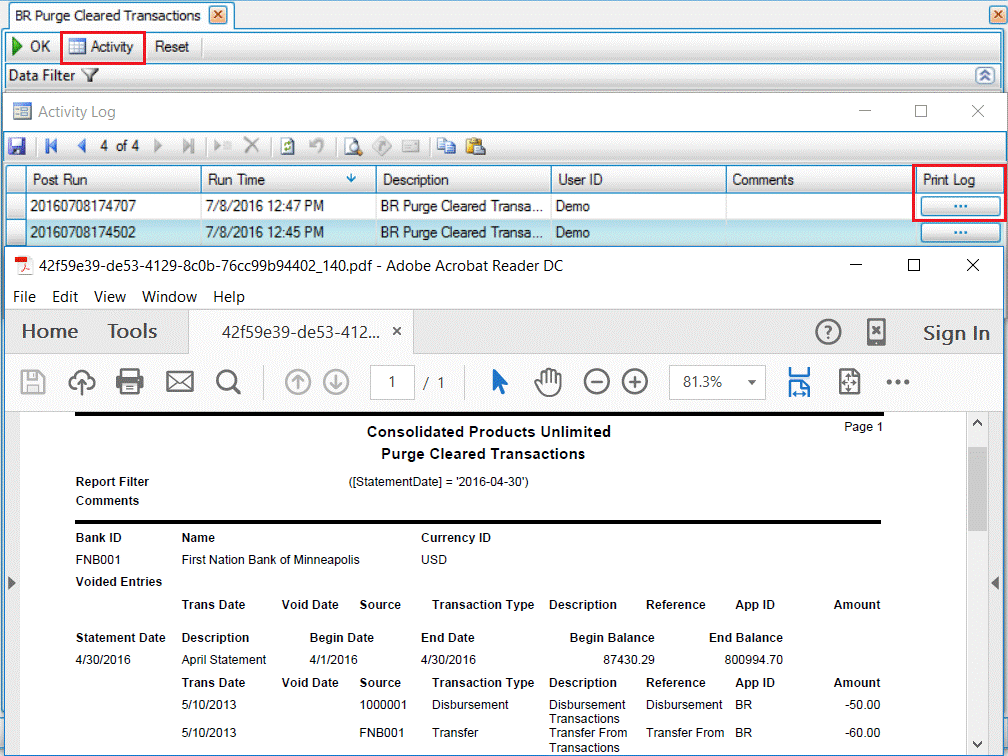1008x756 pixels.
Task: Click the Fit full page icon
Action: [849, 382]
